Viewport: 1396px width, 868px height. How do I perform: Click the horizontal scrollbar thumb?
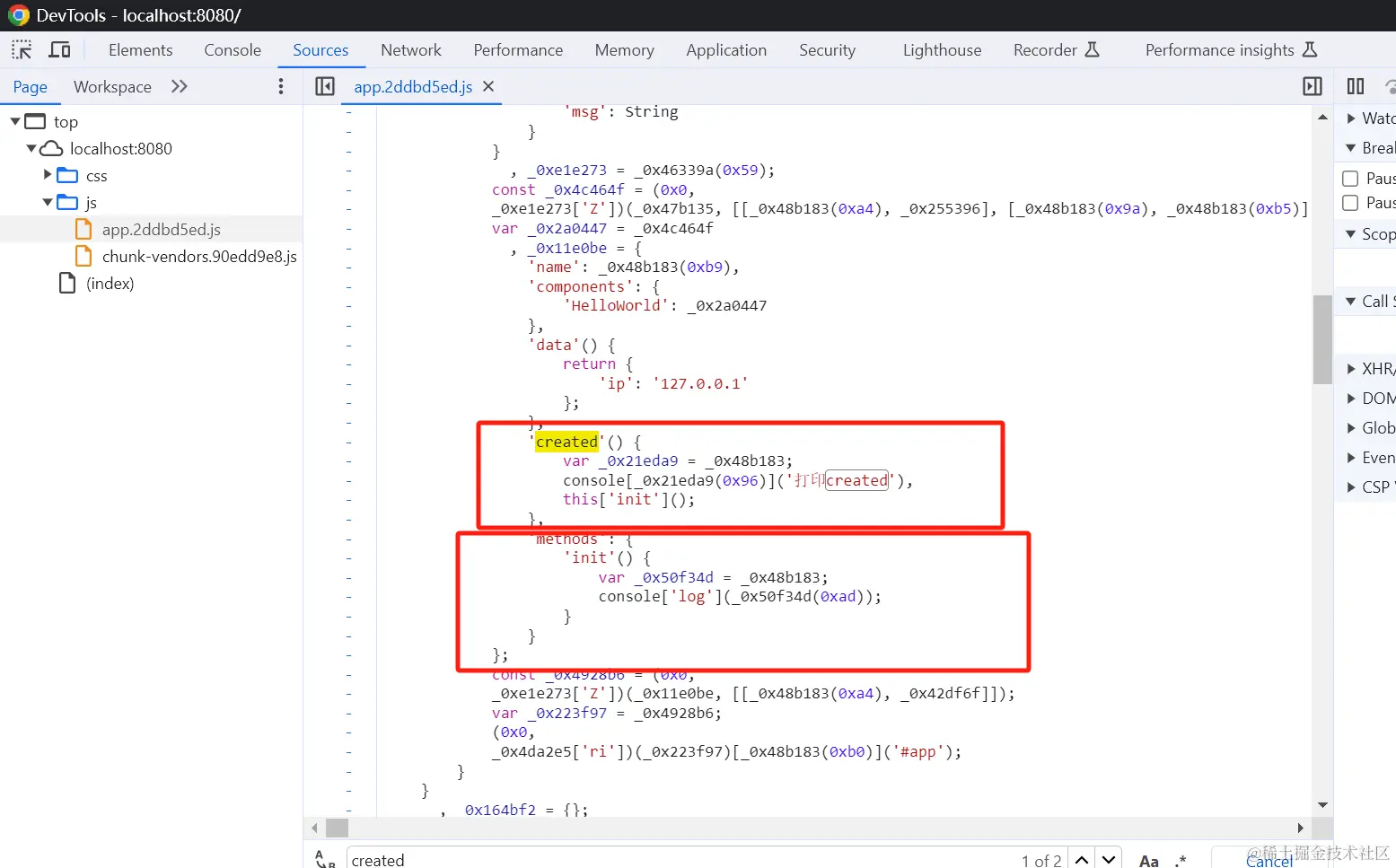click(x=337, y=828)
